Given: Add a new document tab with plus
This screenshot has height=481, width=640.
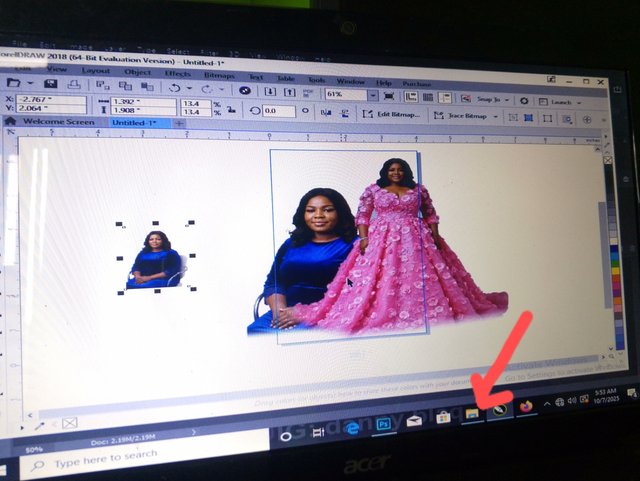Looking at the screenshot, I should click(x=179, y=123).
